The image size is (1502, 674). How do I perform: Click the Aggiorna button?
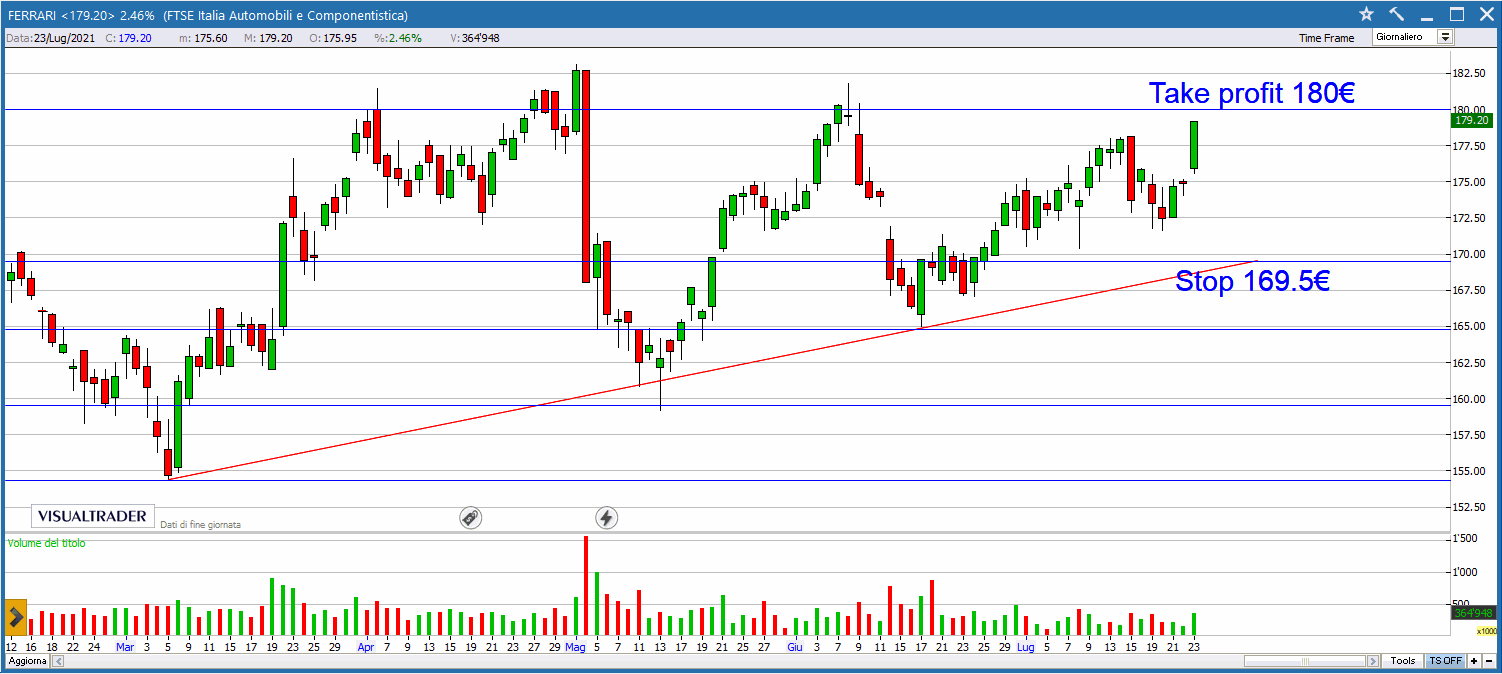(x=27, y=661)
